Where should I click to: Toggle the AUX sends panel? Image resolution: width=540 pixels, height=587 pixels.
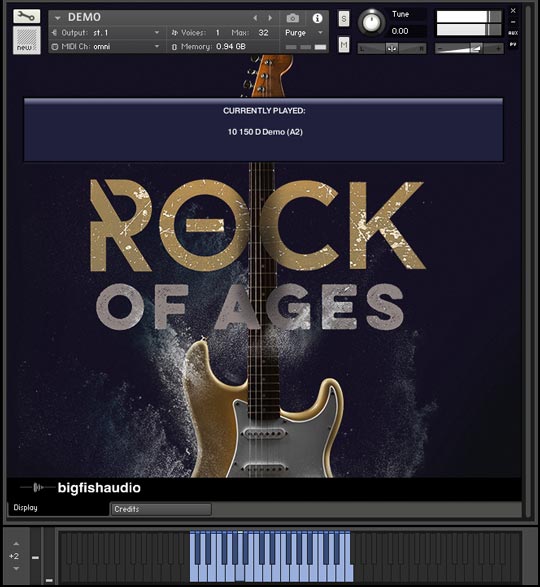513,33
